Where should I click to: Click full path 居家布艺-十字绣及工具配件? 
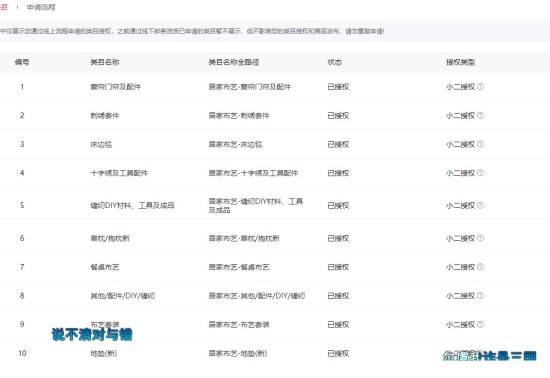pos(253,173)
